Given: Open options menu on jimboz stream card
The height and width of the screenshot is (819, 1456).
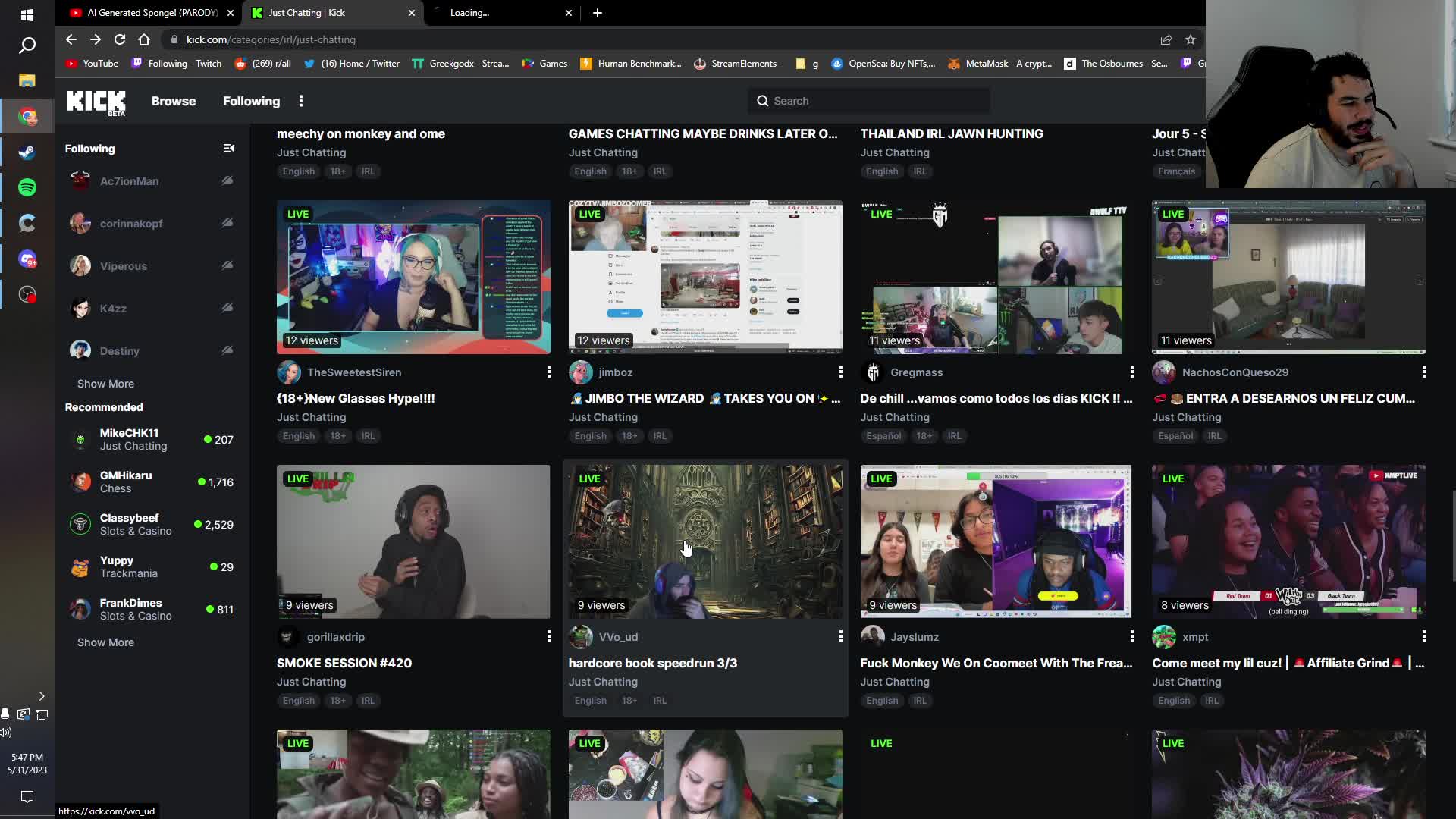Looking at the screenshot, I should pos(840,372).
